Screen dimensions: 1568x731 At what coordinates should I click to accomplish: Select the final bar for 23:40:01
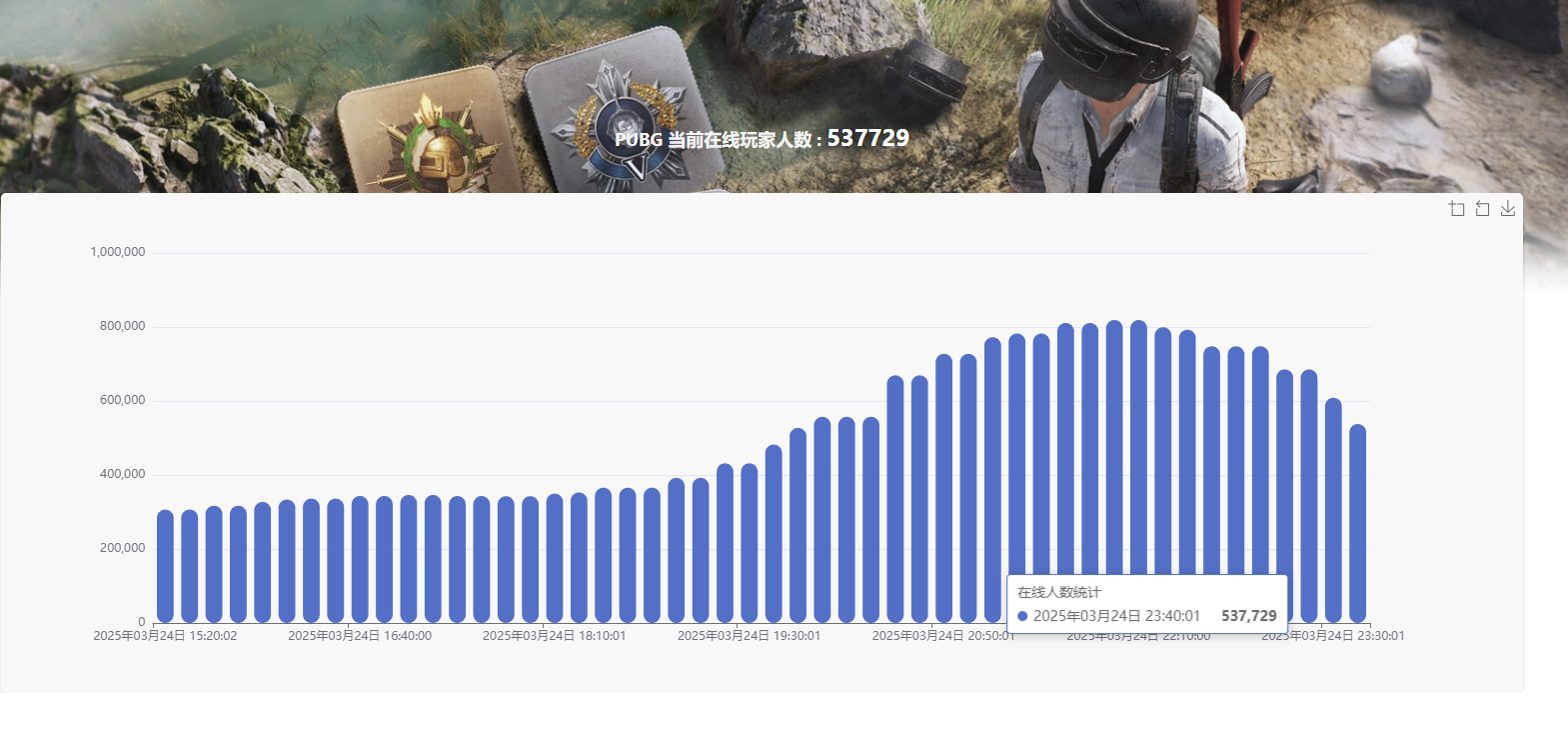click(x=1357, y=523)
